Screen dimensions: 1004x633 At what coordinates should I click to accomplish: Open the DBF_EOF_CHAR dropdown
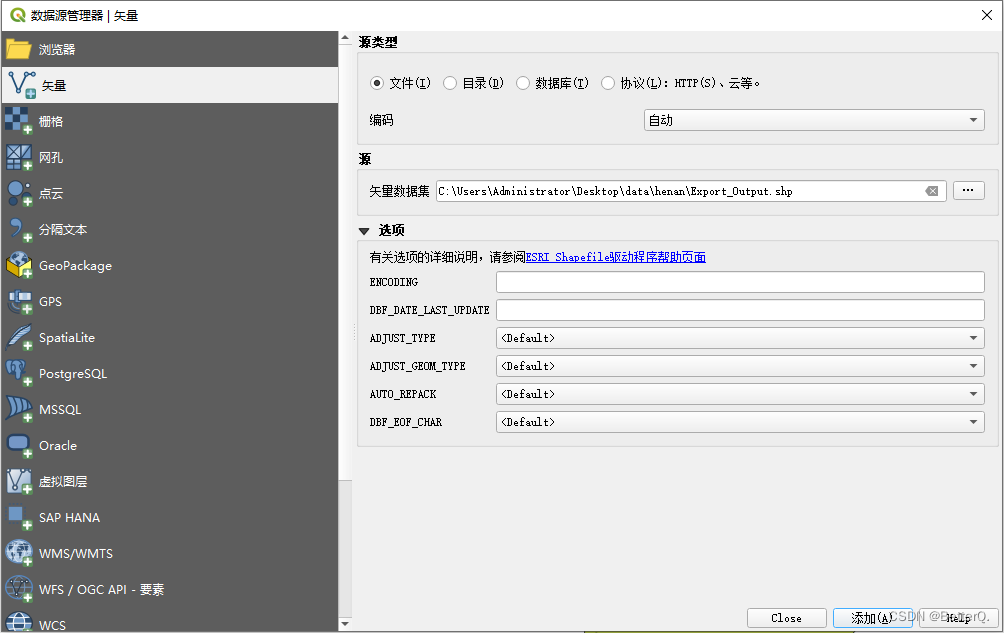[740, 422]
